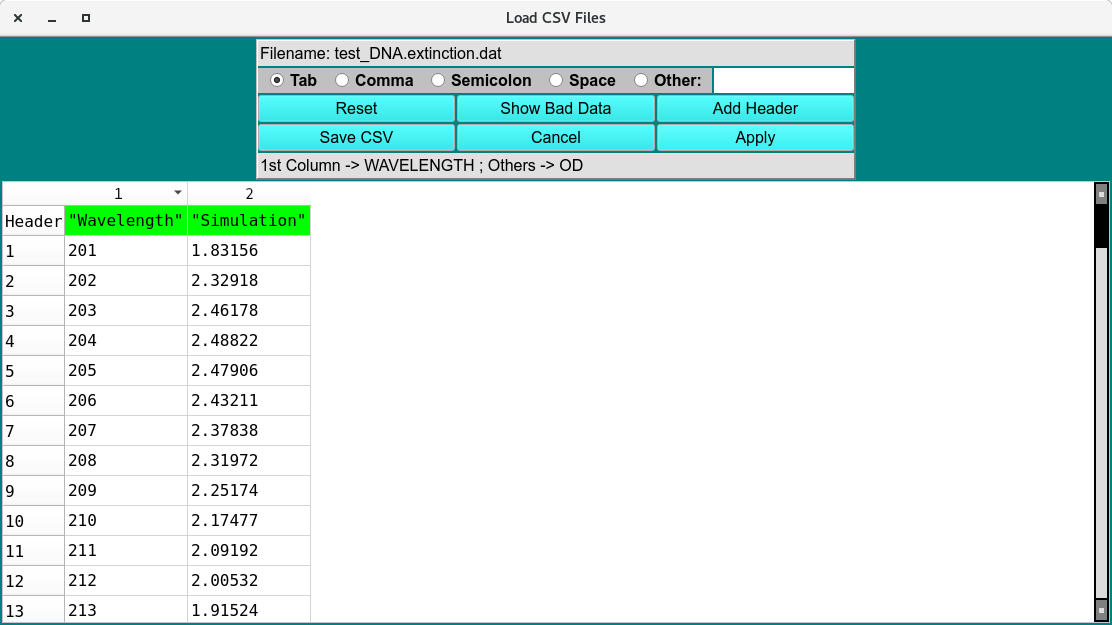Screen dimensions: 1112x625
Task: Pick the Space delimiter radio button
Action: click(556, 80)
